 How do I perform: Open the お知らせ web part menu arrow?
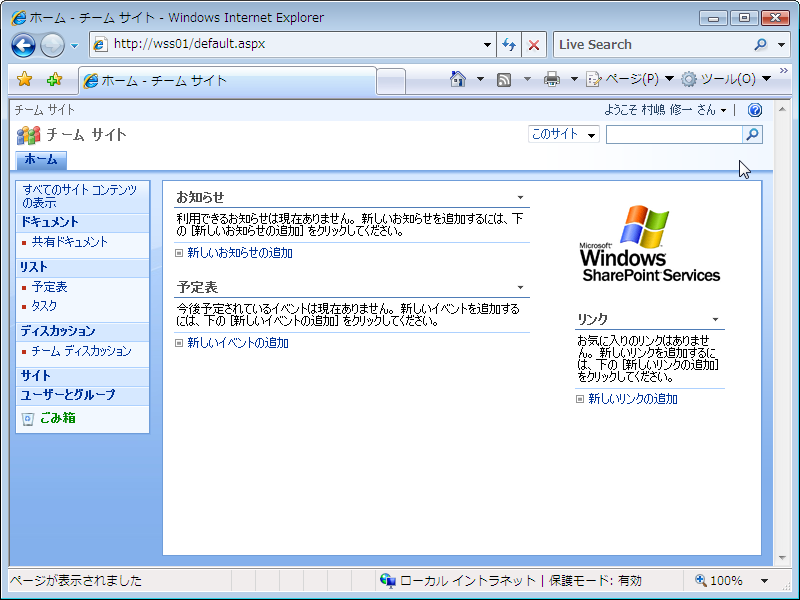(x=520, y=198)
